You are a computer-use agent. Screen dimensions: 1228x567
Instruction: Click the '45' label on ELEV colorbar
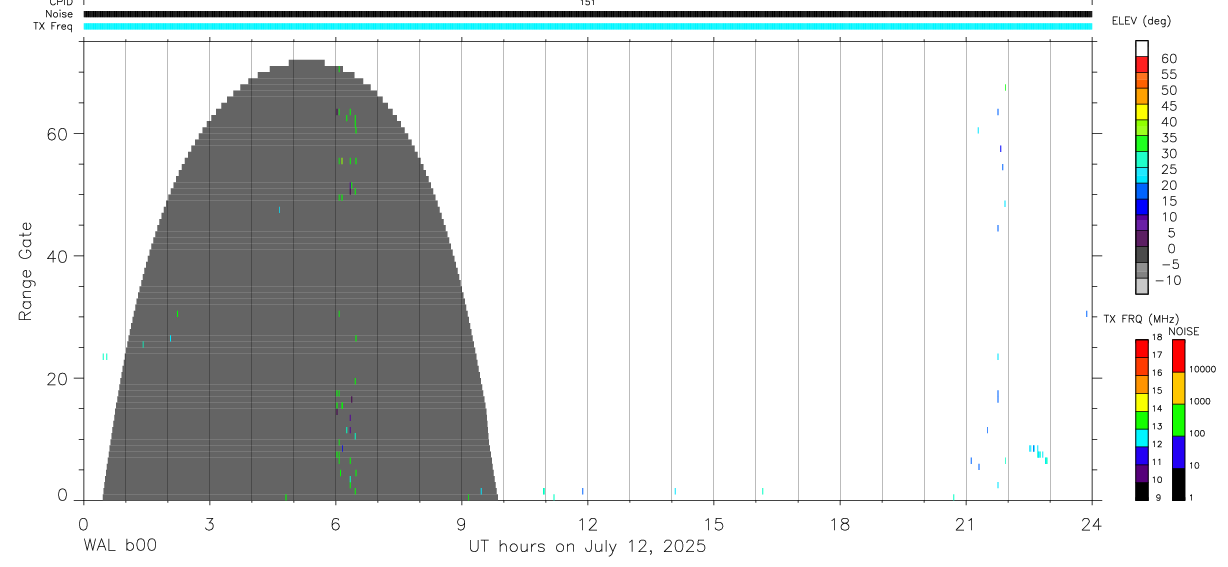coord(1169,106)
